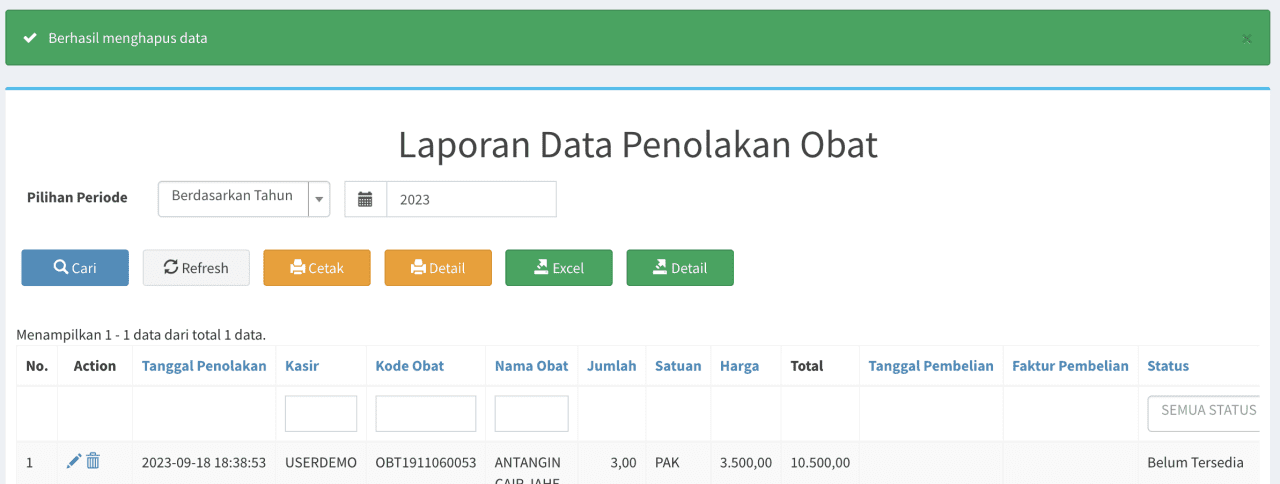Click the Kasir filter input box
The image size is (1280, 484).
(x=321, y=414)
